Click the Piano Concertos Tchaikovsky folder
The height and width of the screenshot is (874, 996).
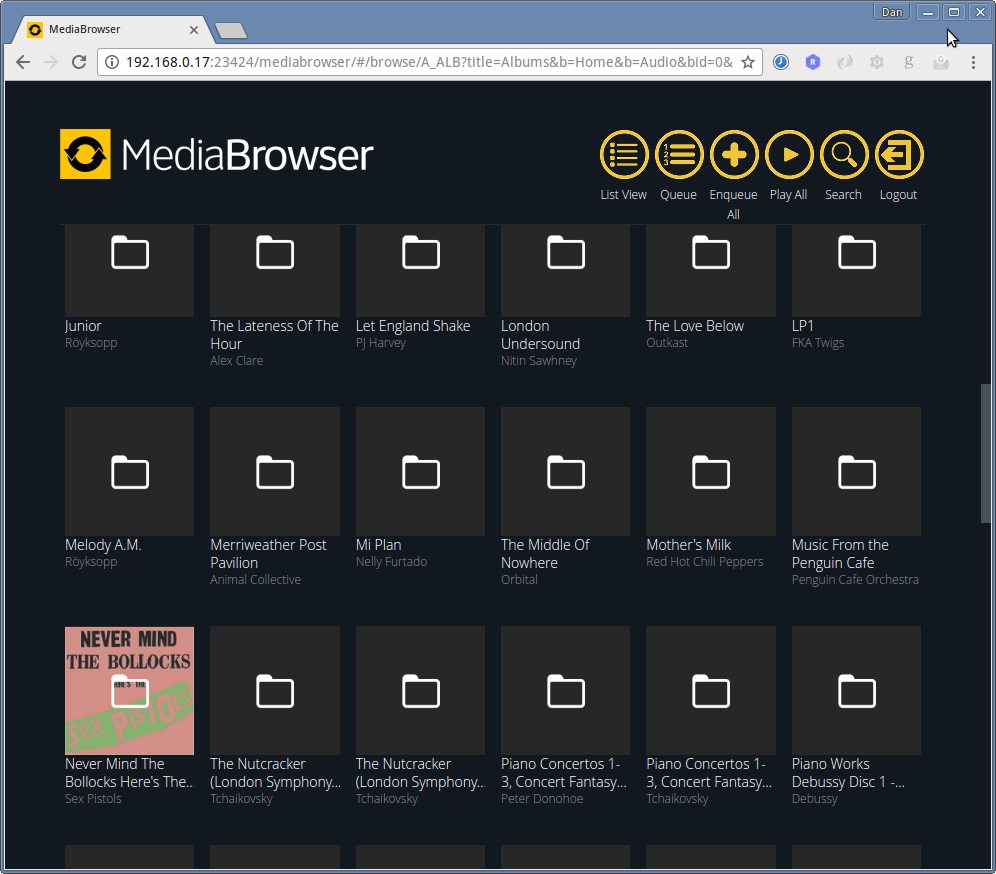711,690
